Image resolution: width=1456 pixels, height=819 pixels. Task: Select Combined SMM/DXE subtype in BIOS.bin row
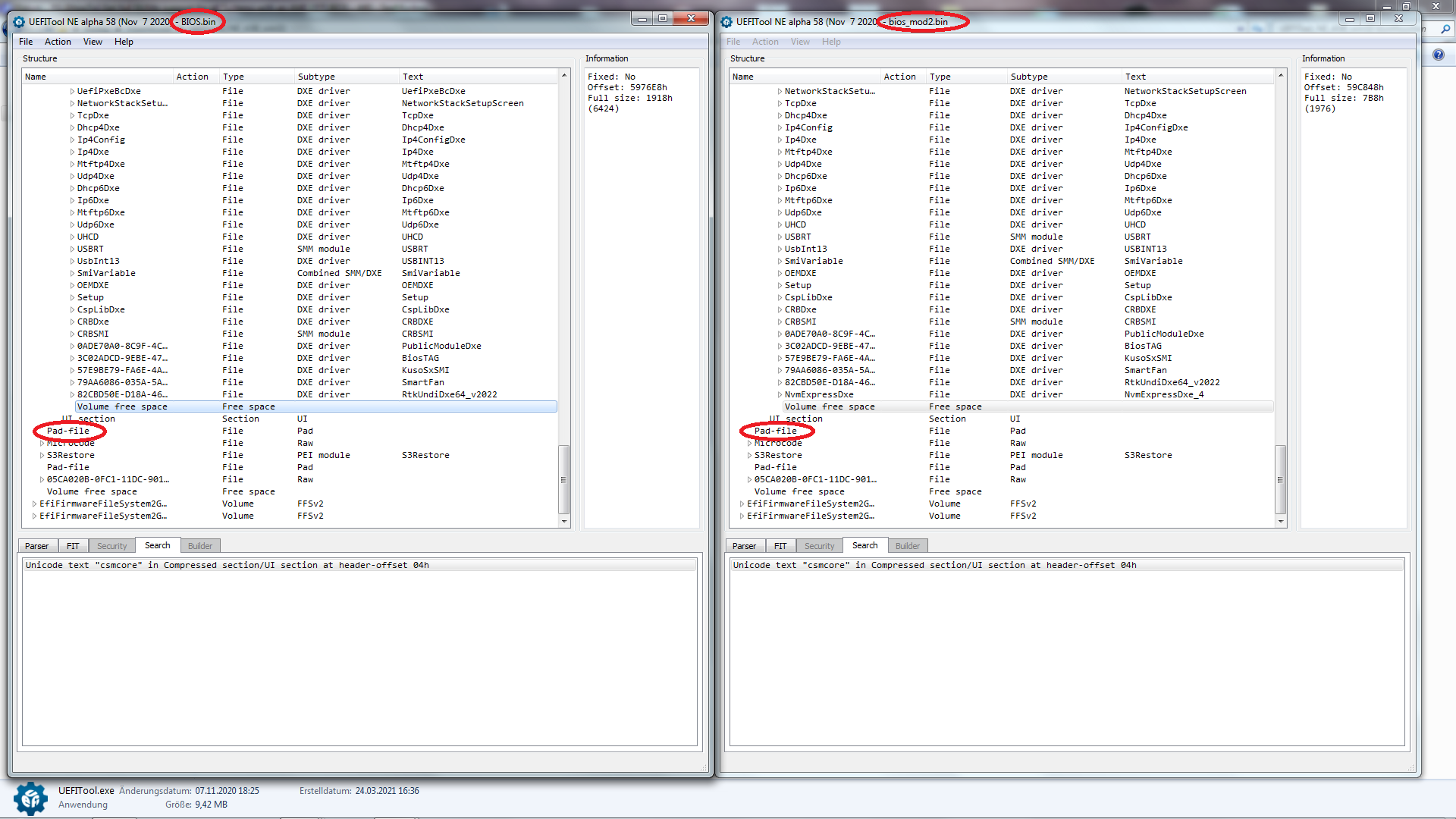pos(340,273)
